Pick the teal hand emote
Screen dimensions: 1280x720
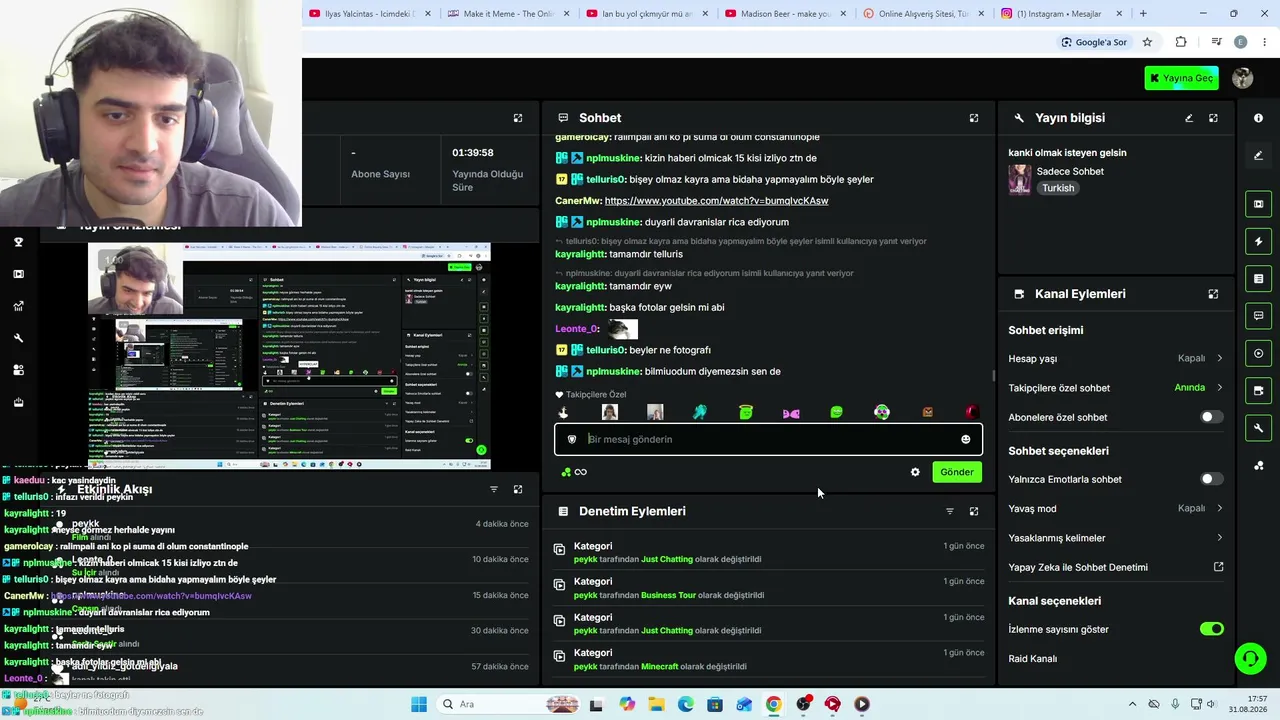(x=700, y=412)
